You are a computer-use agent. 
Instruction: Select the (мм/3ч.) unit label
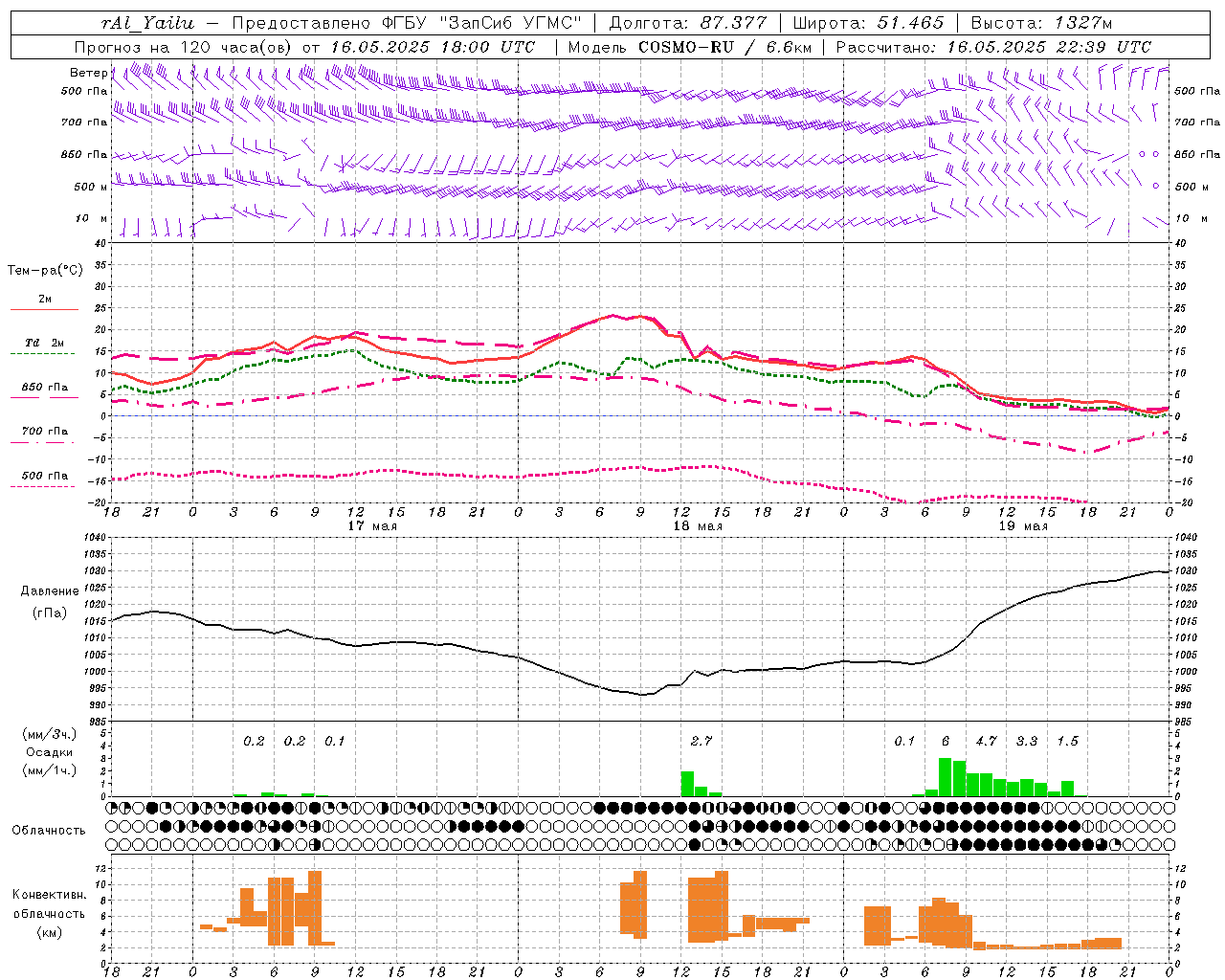coord(48,734)
